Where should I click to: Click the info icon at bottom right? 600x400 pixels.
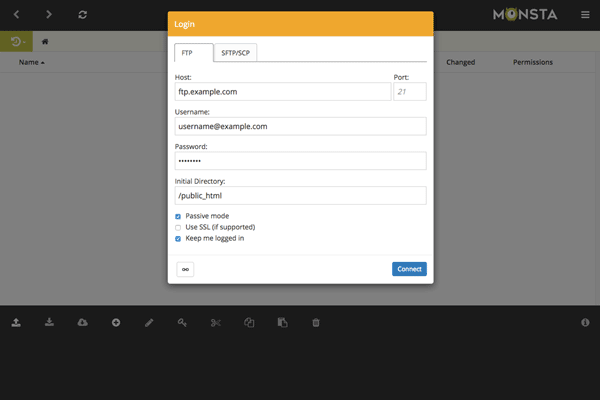[585, 323]
